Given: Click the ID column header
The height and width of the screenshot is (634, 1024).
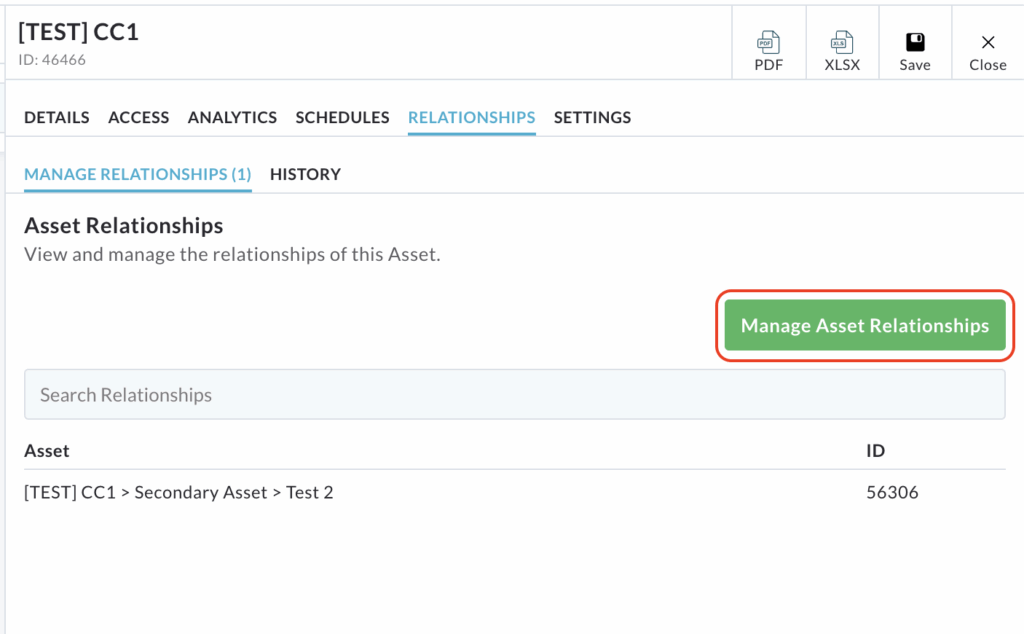Looking at the screenshot, I should tap(875, 451).
